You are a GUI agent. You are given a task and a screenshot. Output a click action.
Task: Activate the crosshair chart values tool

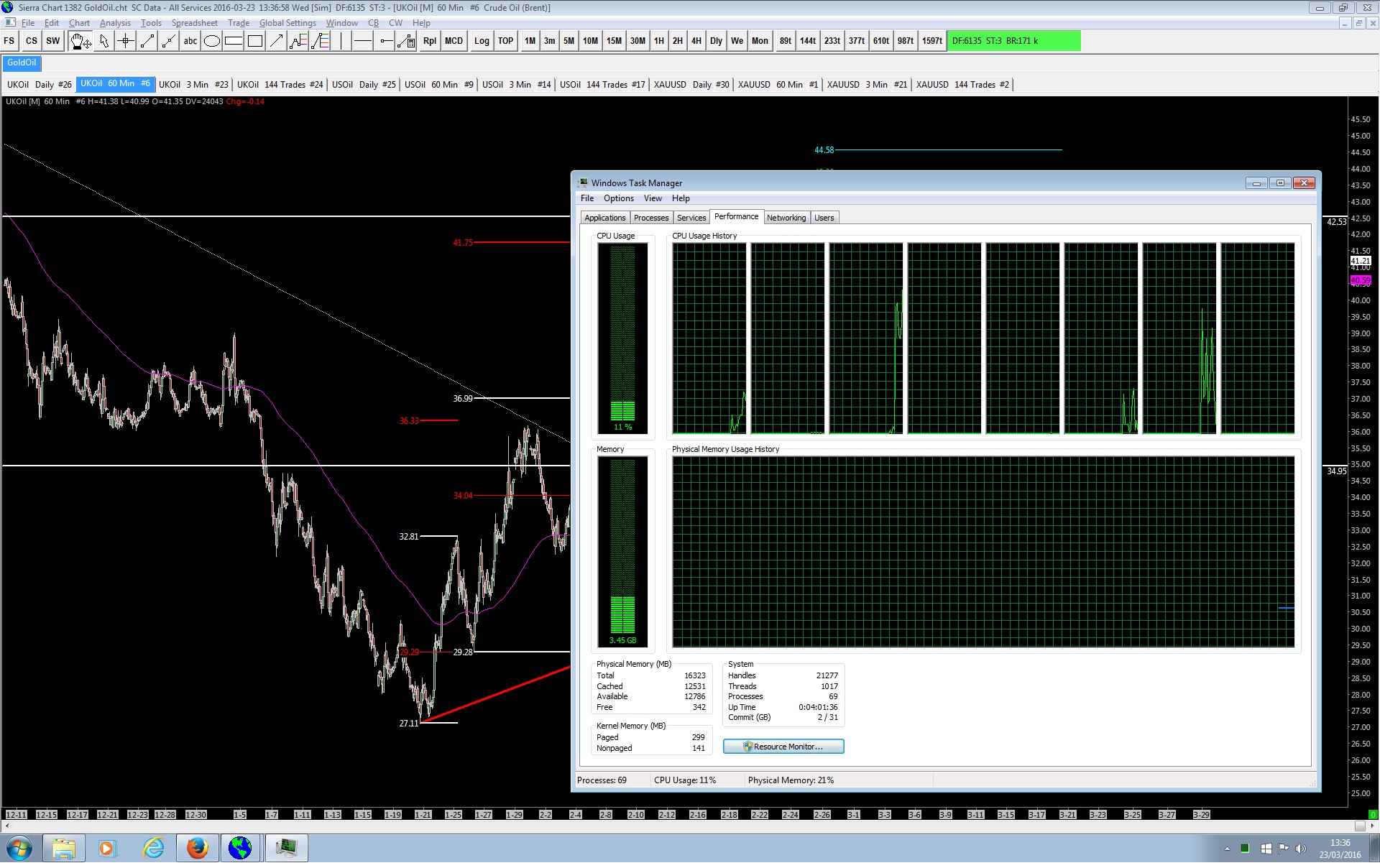pos(126,41)
